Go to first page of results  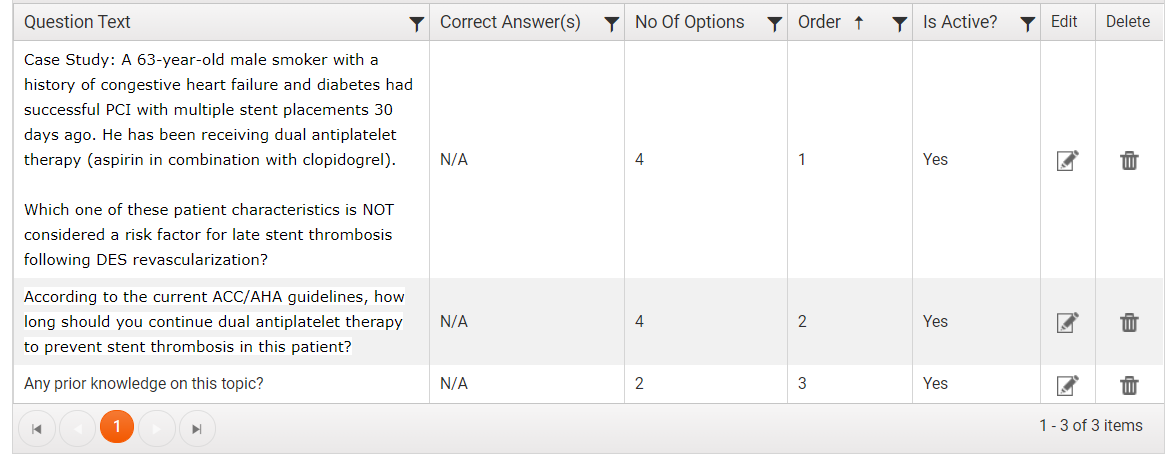pyautogui.click(x=37, y=429)
